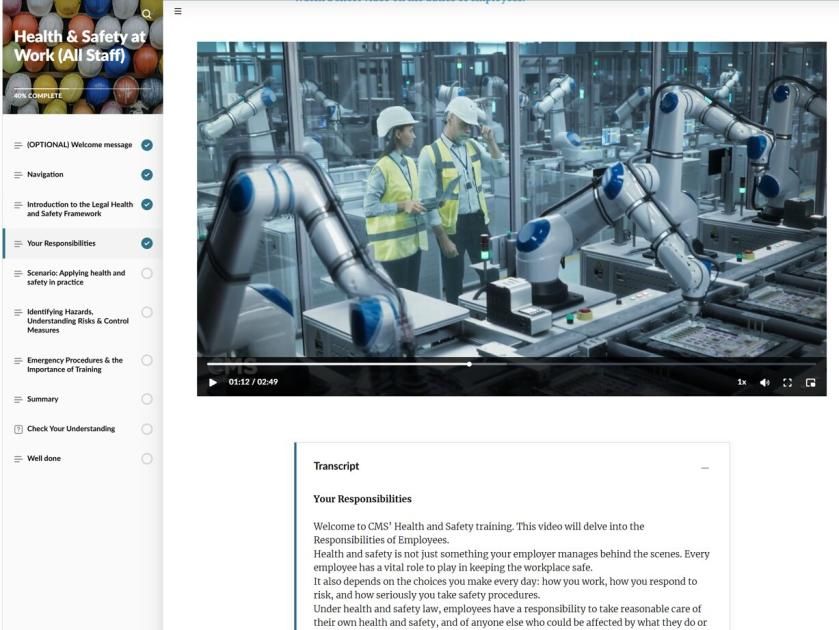The image size is (839, 630).
Task: Click completed checkmark for Welcome message
Action: pos(147,145)
